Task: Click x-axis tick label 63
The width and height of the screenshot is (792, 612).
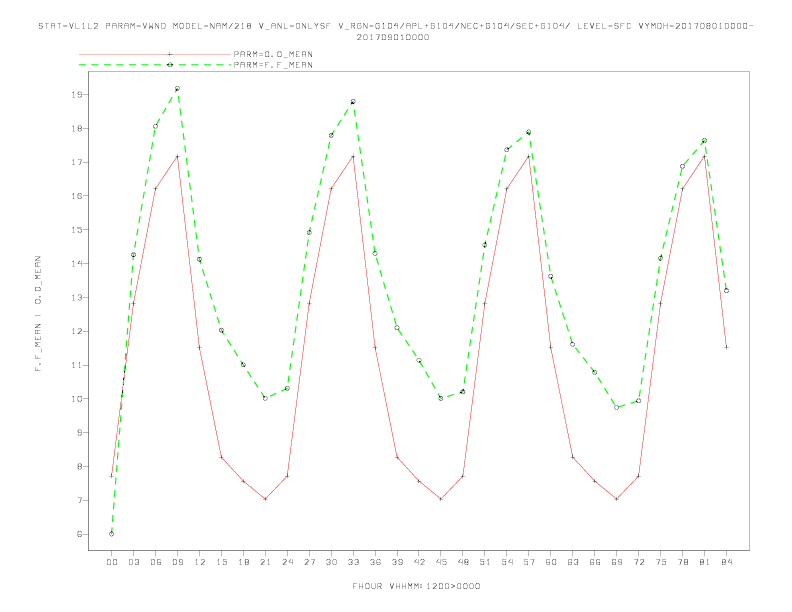Action: (573, 562)
